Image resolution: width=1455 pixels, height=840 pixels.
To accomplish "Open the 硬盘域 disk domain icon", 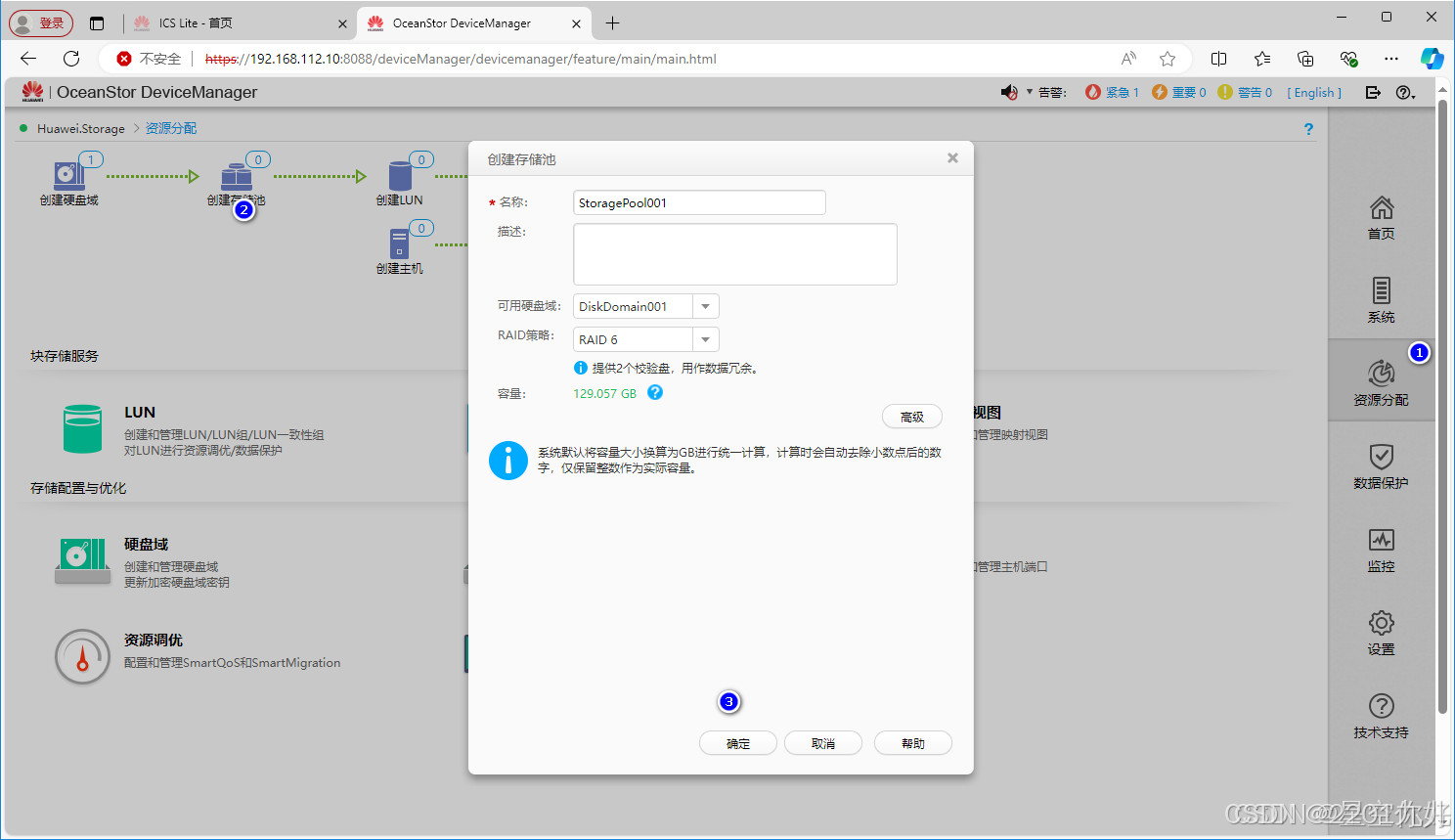I will coord(83,560).
